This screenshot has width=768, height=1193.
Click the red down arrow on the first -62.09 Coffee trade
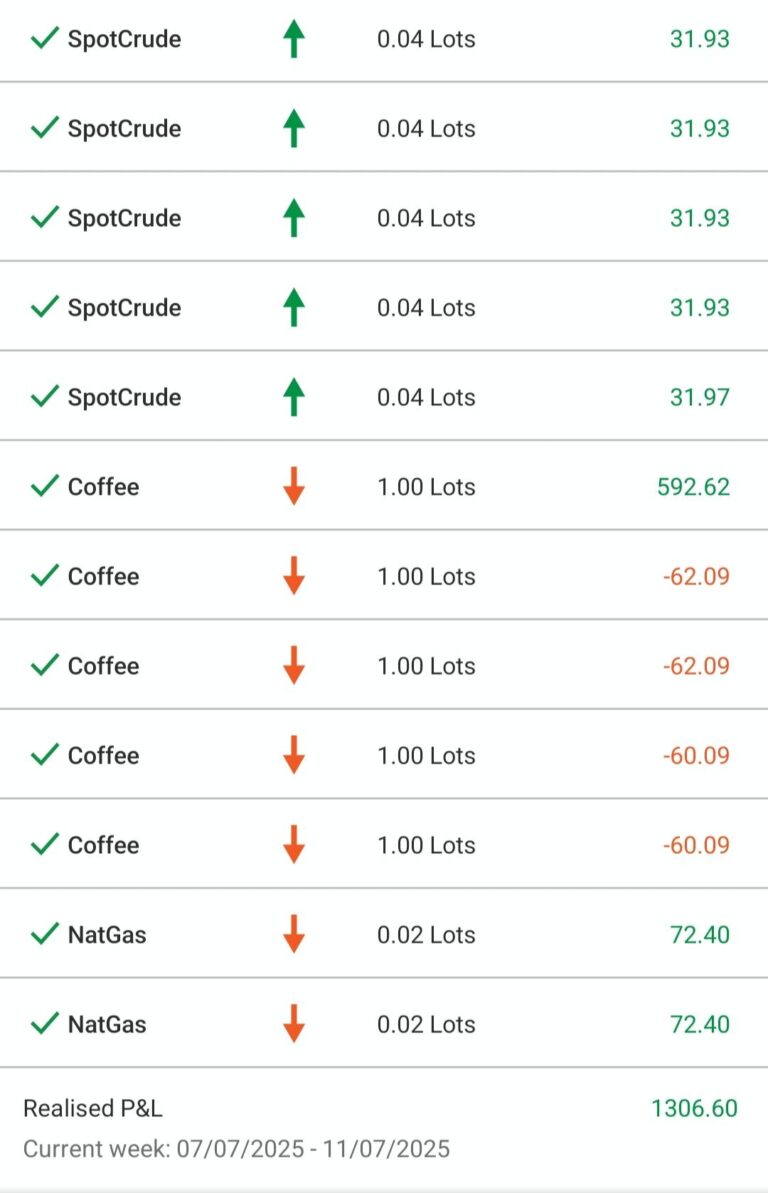tap(294, 576)
